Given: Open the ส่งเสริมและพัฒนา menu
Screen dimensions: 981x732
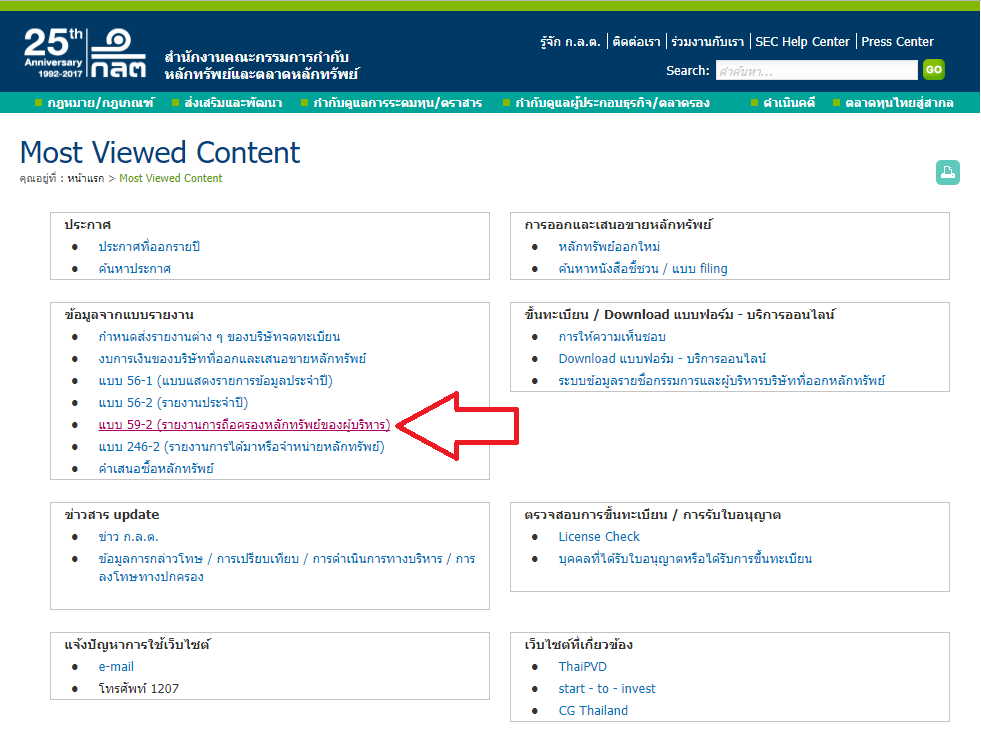Looking at the screenshot, I should (x=226, y=103).
